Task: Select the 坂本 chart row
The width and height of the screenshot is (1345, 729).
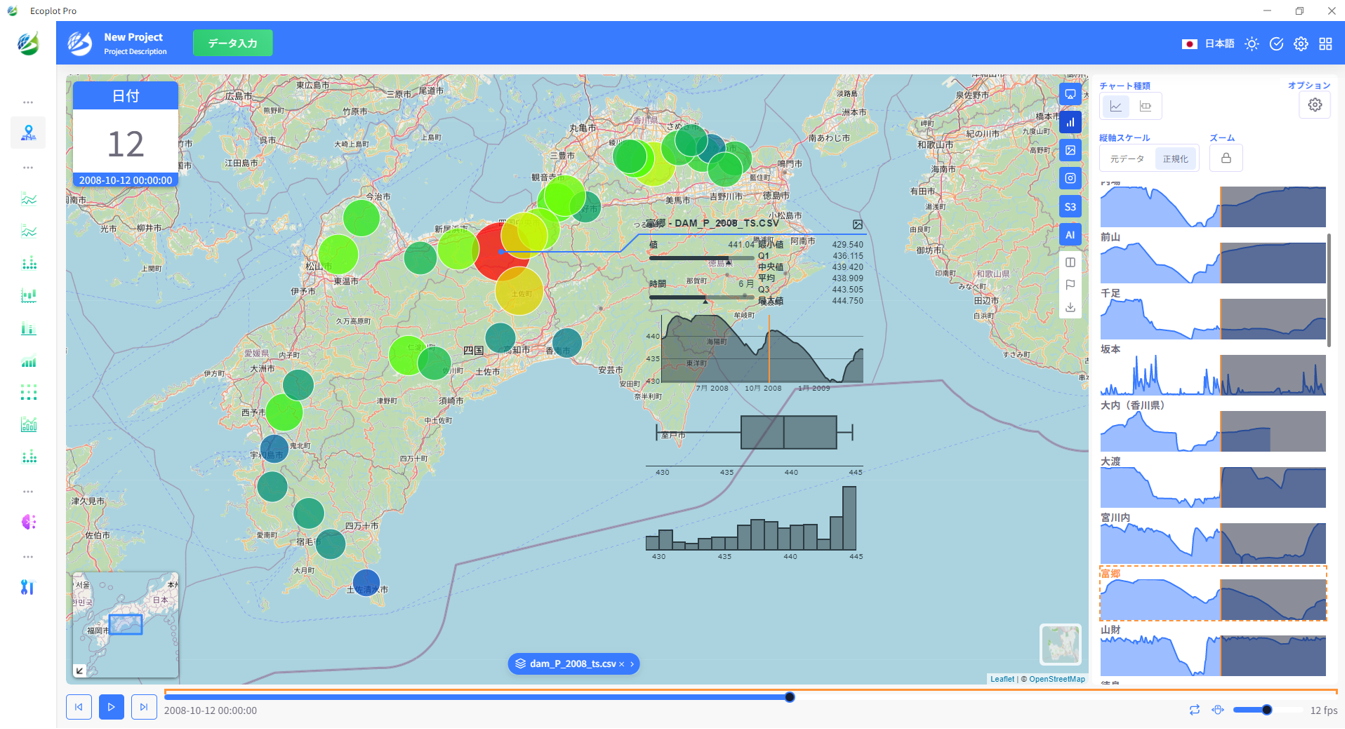Action: tap(1213, 370)
